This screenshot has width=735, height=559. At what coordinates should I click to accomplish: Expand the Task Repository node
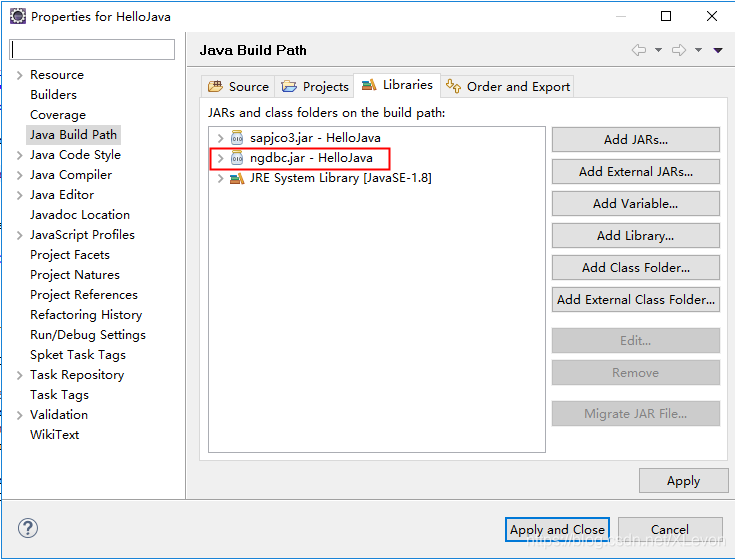(19, 375)
